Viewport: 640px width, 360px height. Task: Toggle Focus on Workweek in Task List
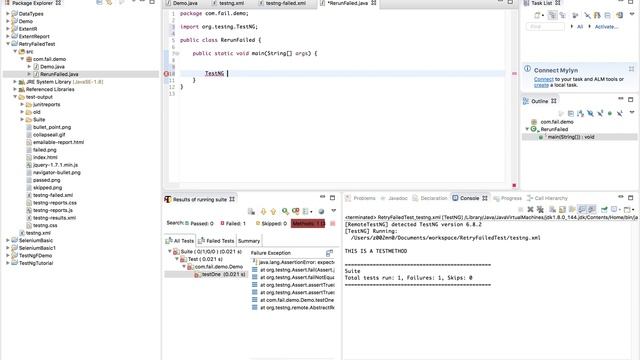(575, 16)
